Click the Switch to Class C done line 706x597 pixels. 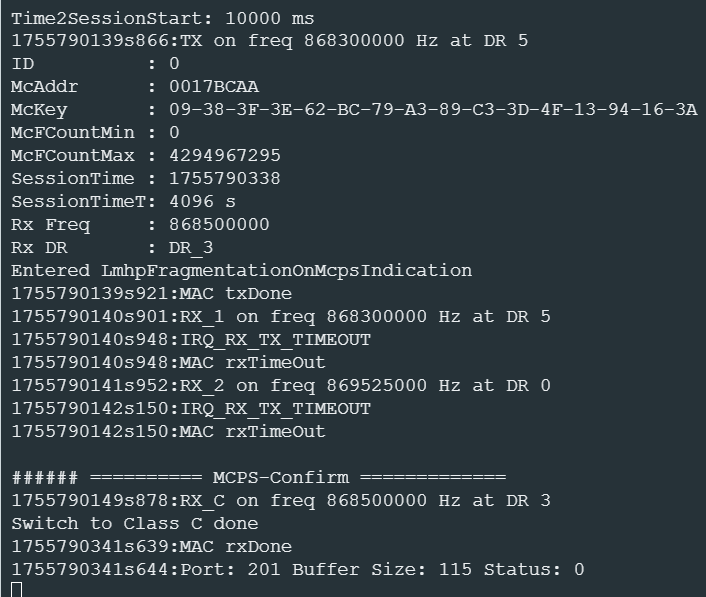tap(135, 523)
